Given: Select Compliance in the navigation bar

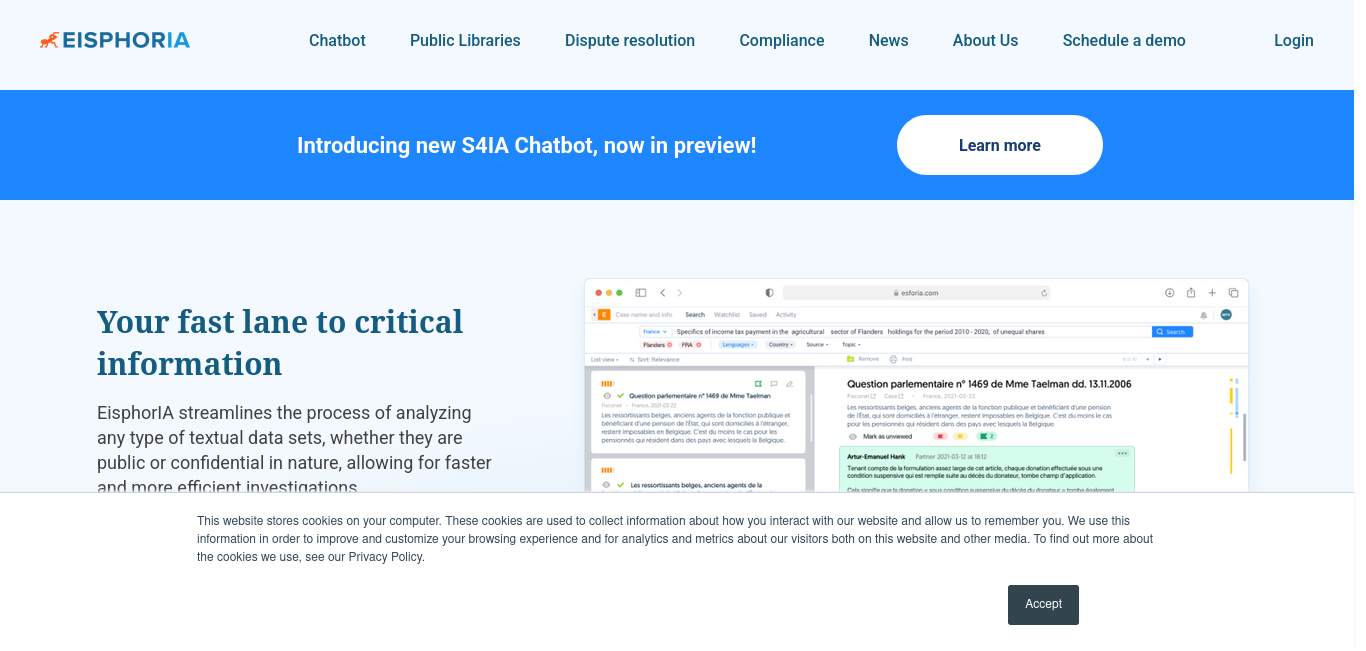Looking at the screenshot, I should click(x=782, y=41).
